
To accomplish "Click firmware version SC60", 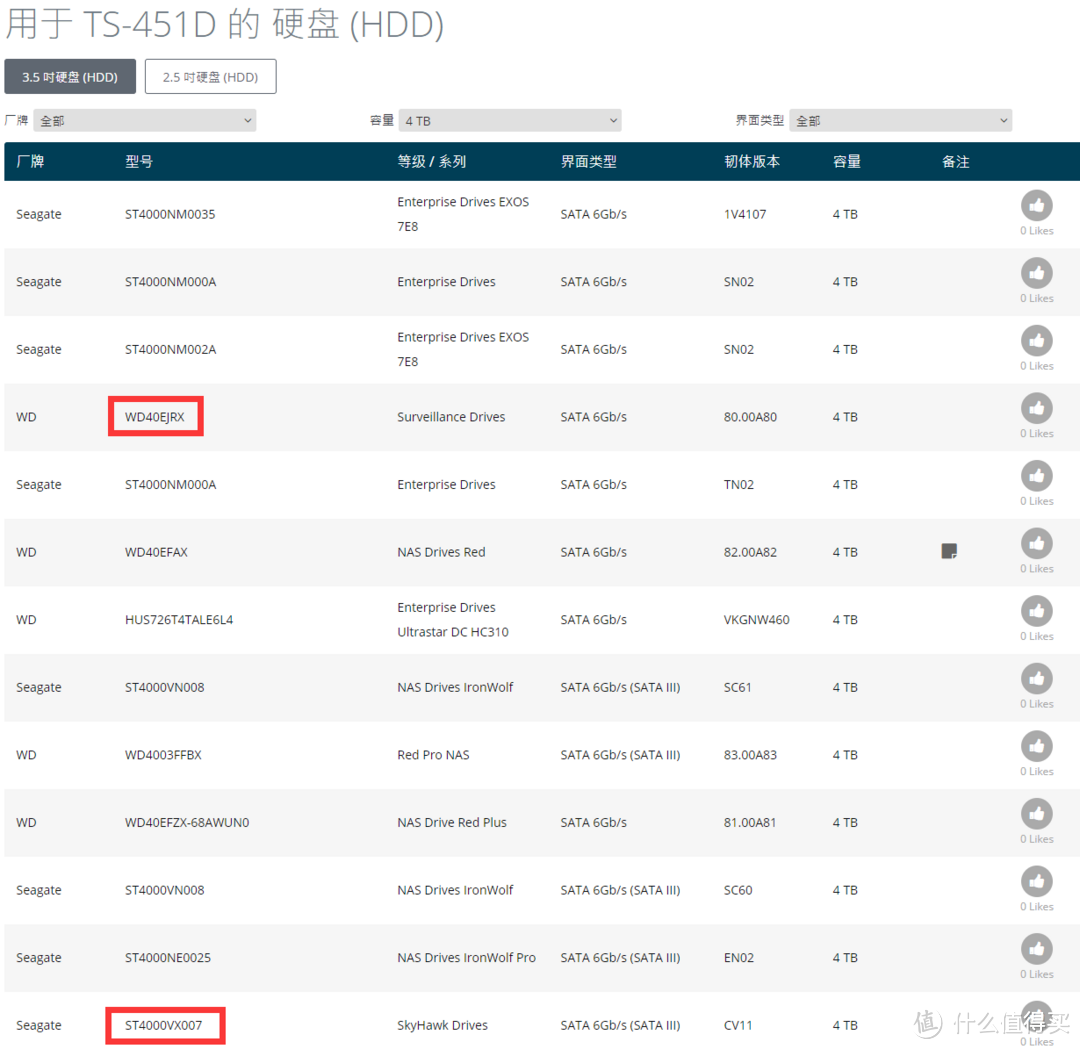I will coord(738,890).
